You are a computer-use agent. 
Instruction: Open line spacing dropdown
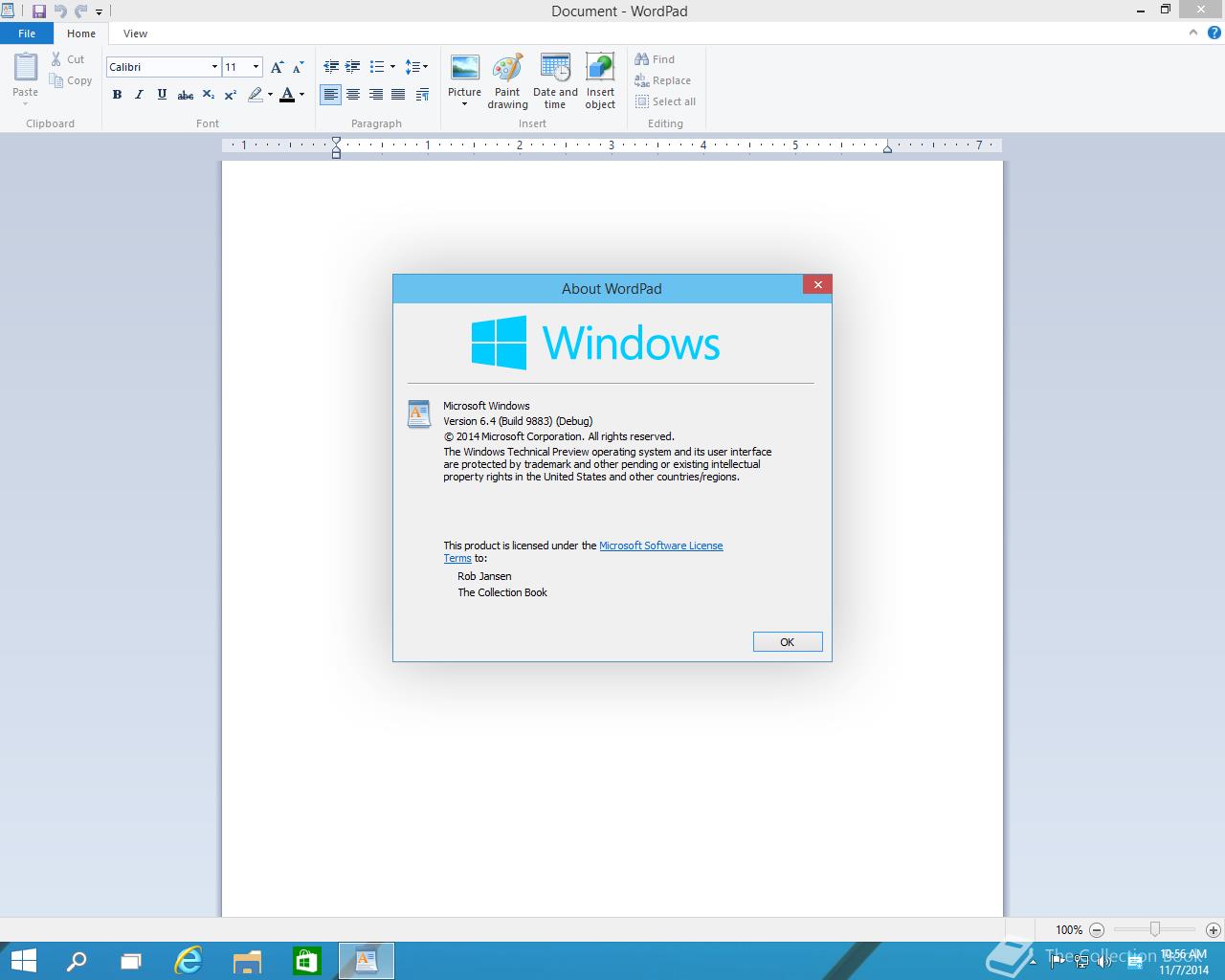416,67
